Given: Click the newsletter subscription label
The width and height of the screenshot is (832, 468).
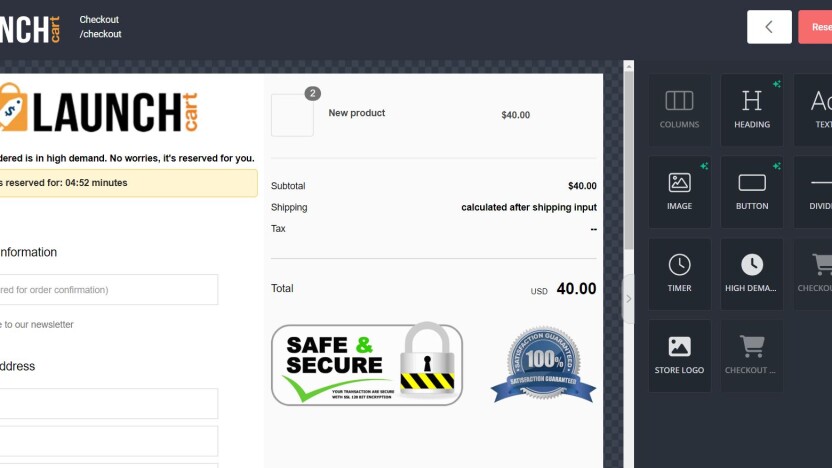Looking at the screenshot, I should 37,324.
